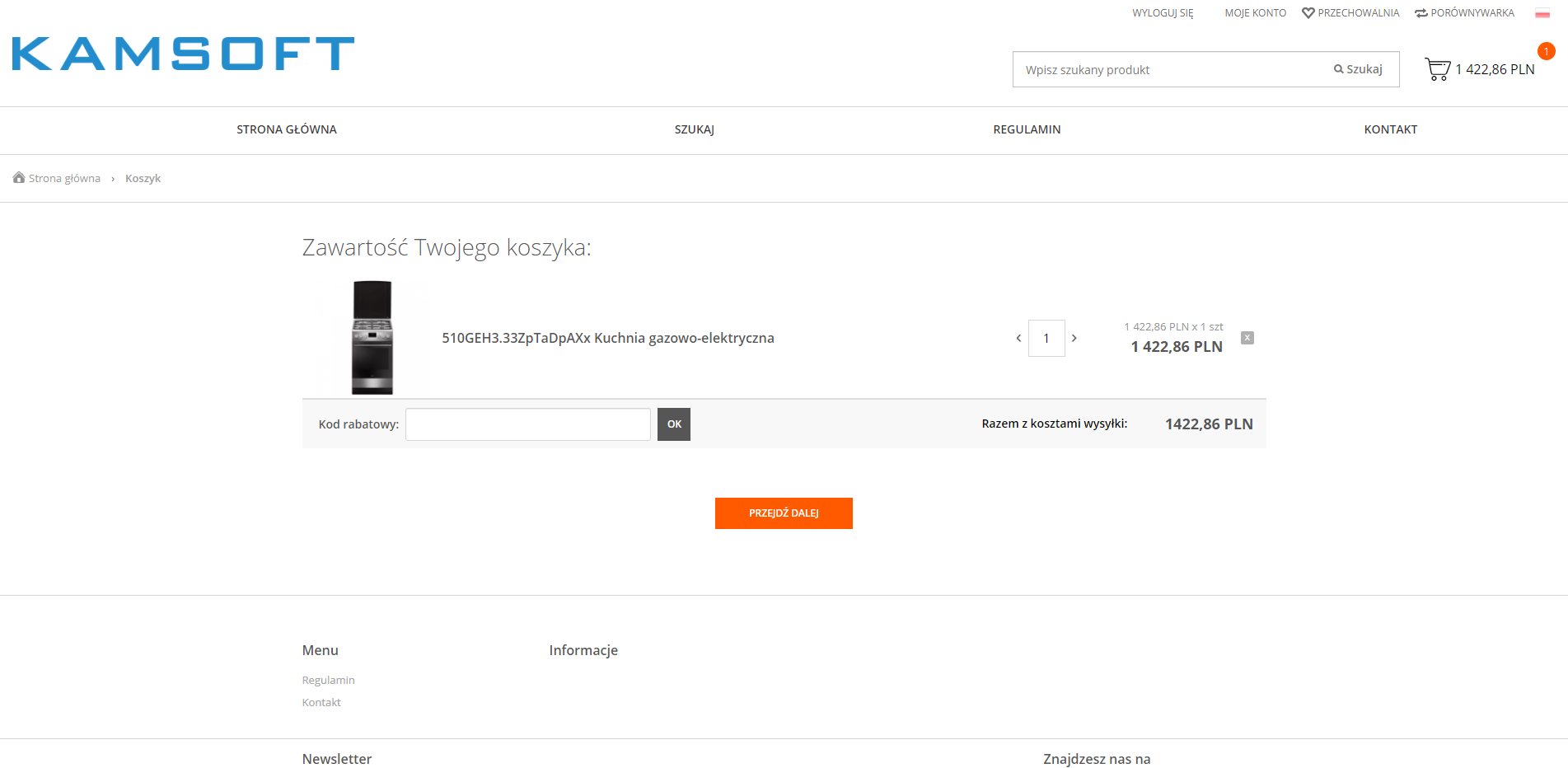Click Kontakt footer link
Screen dimensions: 1568x768
[321, 702]
